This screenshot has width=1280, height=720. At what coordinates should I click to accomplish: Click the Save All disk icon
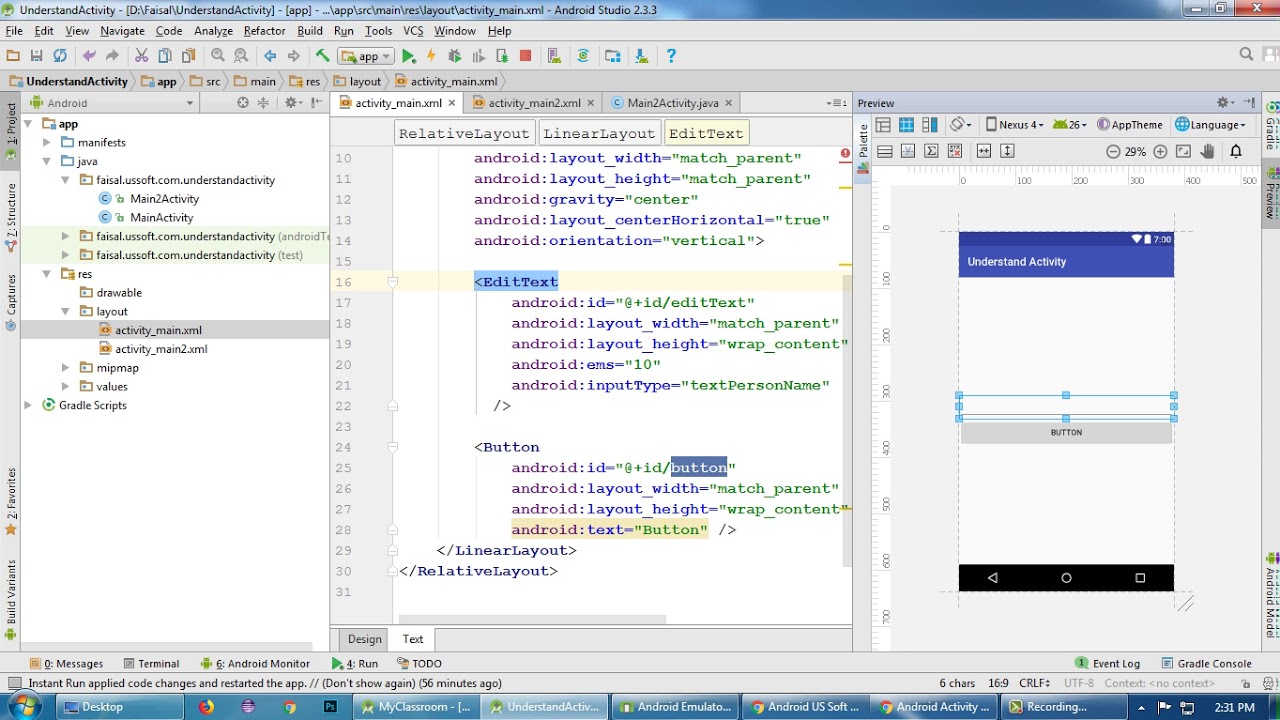[x=37, y=56]
